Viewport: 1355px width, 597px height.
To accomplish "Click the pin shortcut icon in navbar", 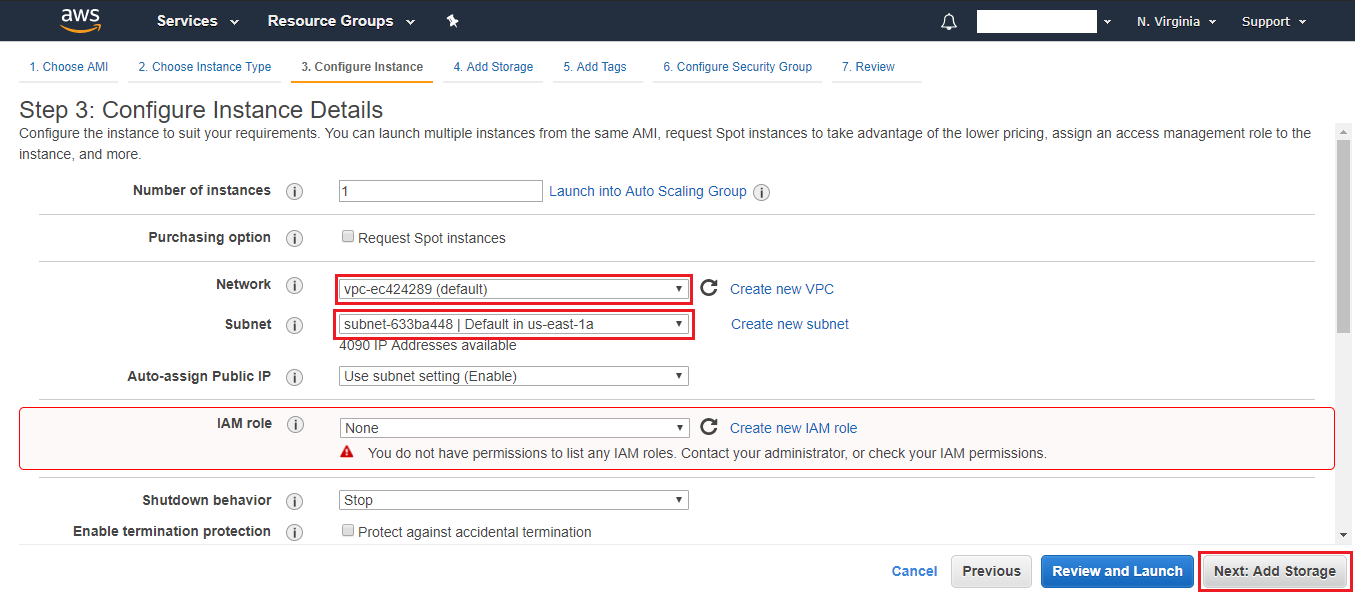I will (x=452, y=21).
